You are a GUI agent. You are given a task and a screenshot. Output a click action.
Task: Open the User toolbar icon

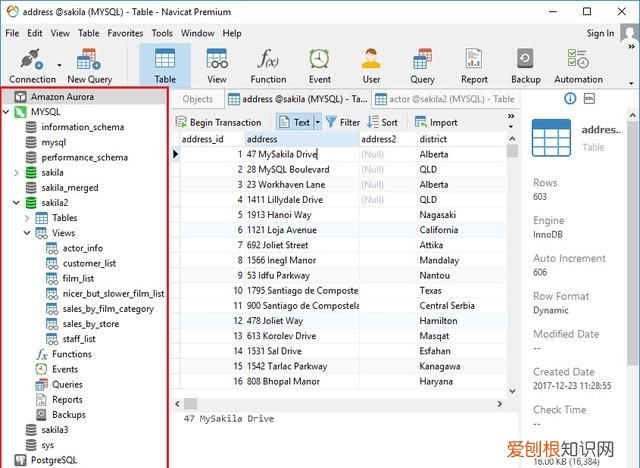pyautogui.click(x=371, y=63)
